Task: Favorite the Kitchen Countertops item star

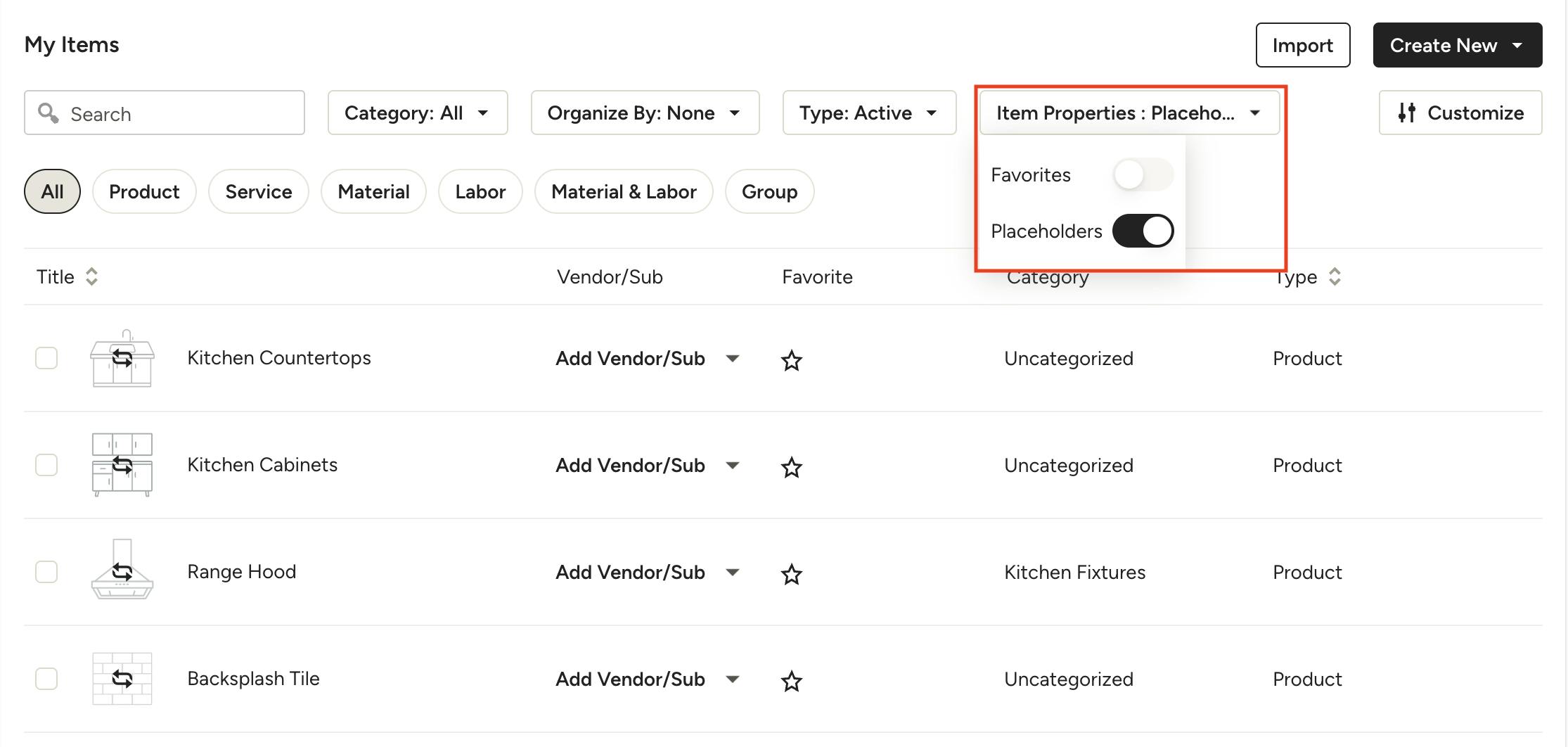Action: 791,360
